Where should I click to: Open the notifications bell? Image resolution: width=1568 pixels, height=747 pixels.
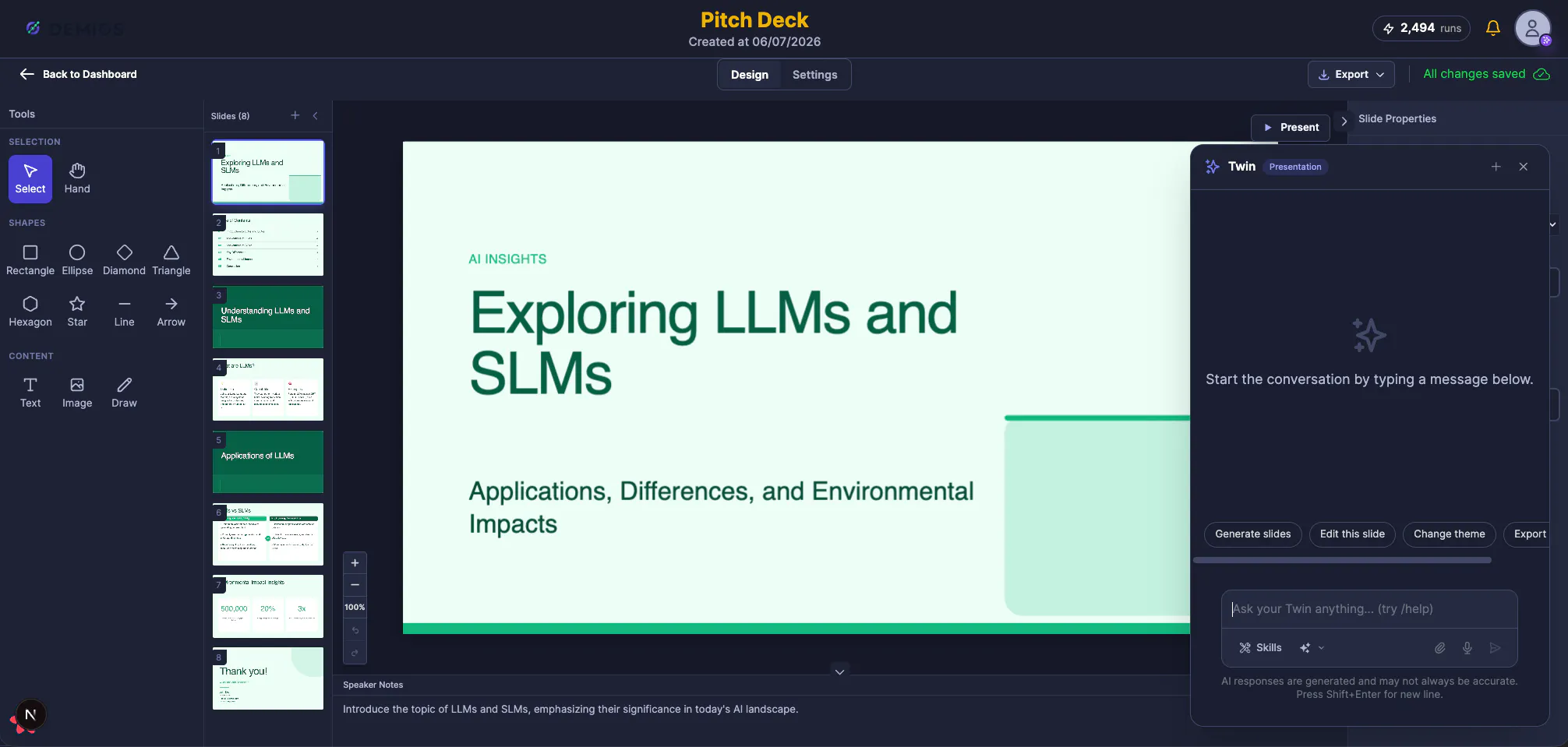coord(1493,28)
